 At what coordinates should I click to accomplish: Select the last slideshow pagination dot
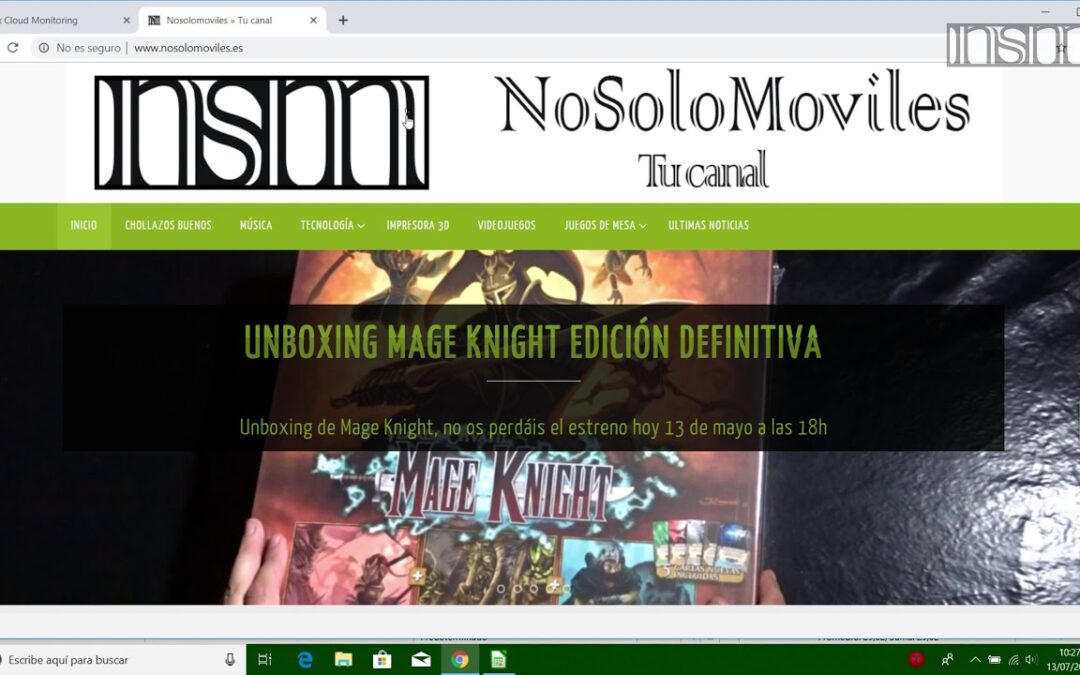(x=566, y=589)
